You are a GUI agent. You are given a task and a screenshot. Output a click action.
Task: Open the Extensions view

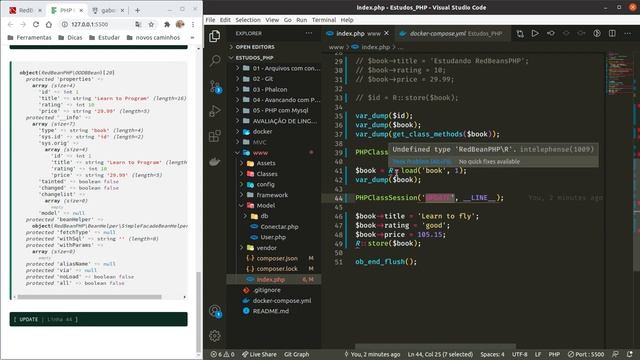click(215, 136)
